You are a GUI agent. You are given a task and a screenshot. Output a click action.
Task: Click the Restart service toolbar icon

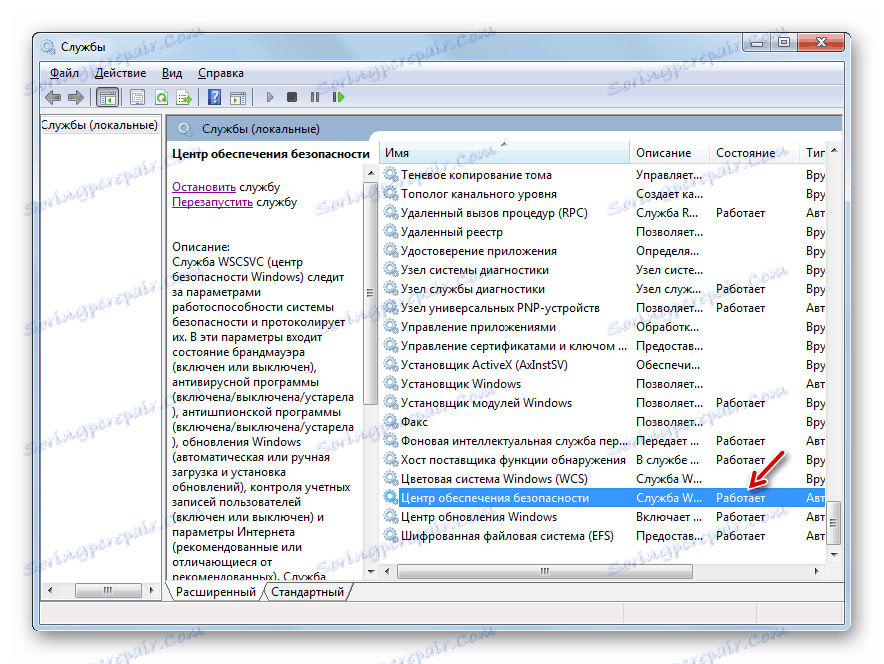[x=338, y=98]
